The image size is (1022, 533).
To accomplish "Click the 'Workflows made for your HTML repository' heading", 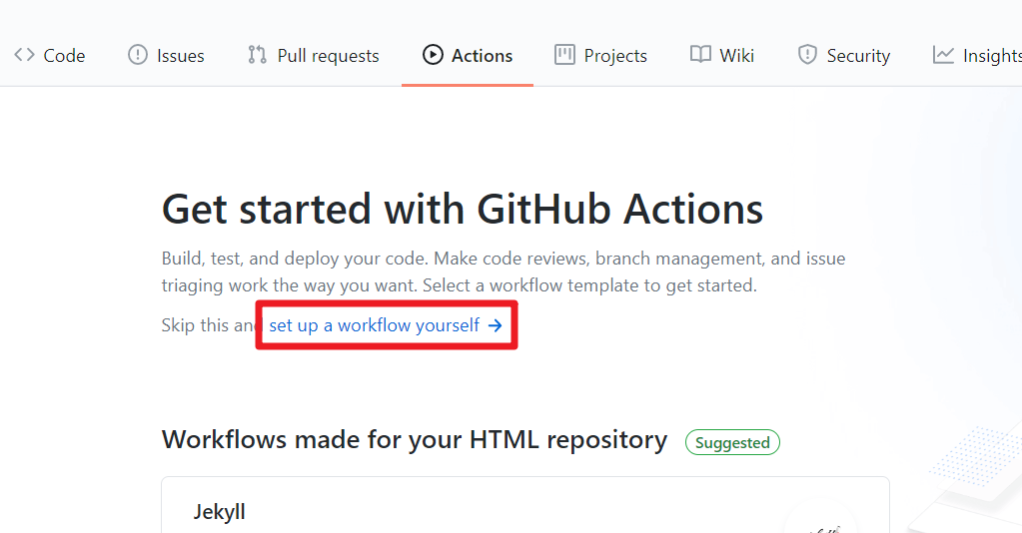I will 414,440.
